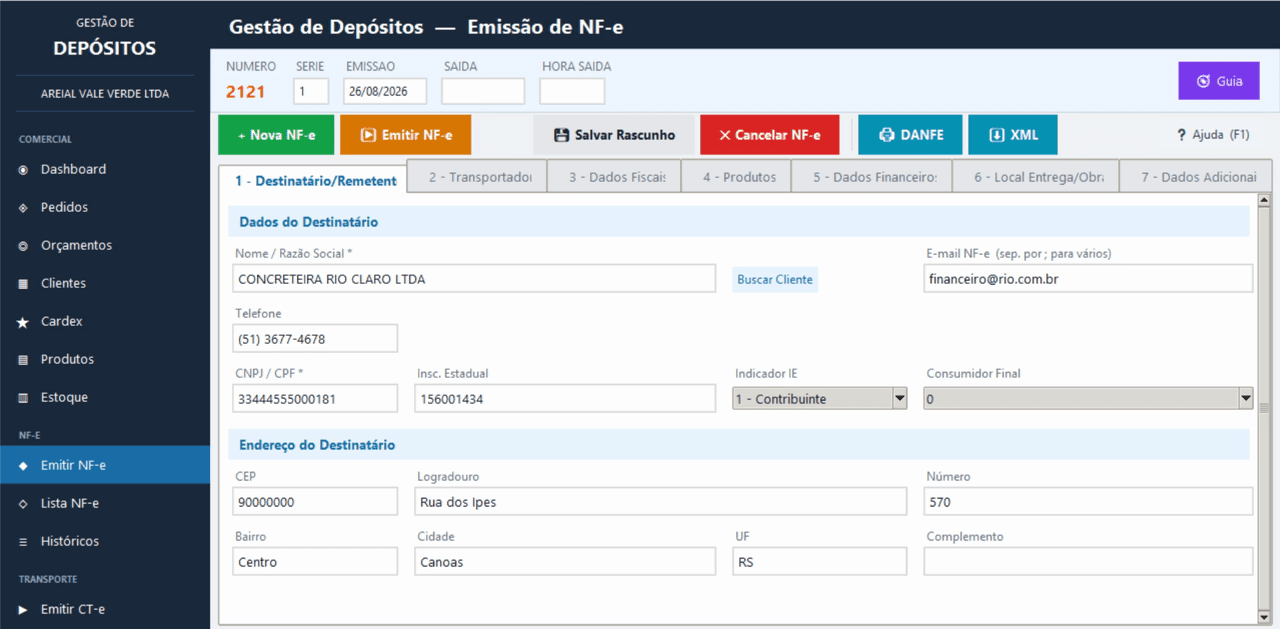Click the Dados do Destinatário section header
Viewport: 1280px width, 629px height.
(x=740, y=222)
